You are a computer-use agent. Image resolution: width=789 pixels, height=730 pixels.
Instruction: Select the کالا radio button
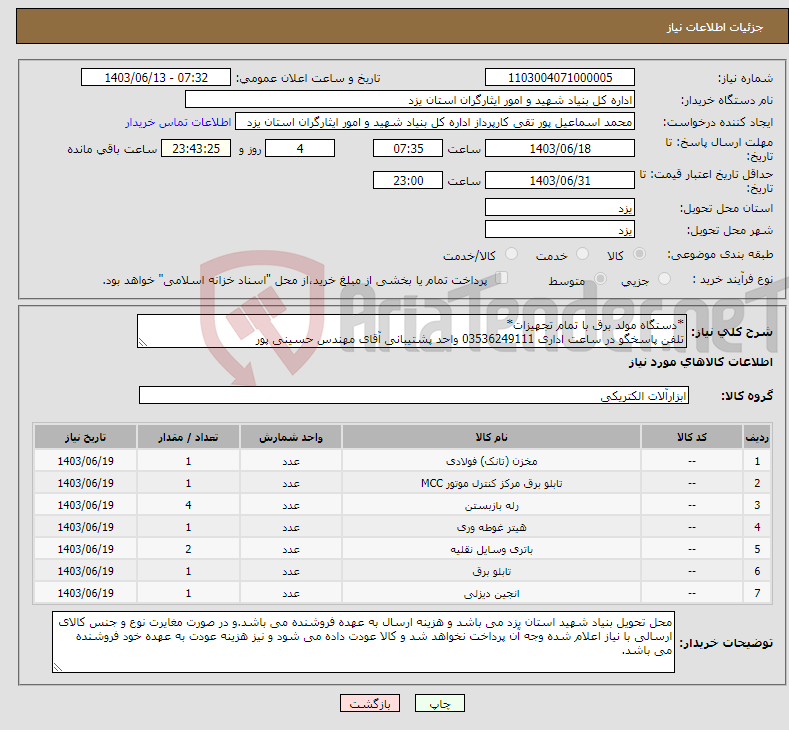[x=639, y=254]
